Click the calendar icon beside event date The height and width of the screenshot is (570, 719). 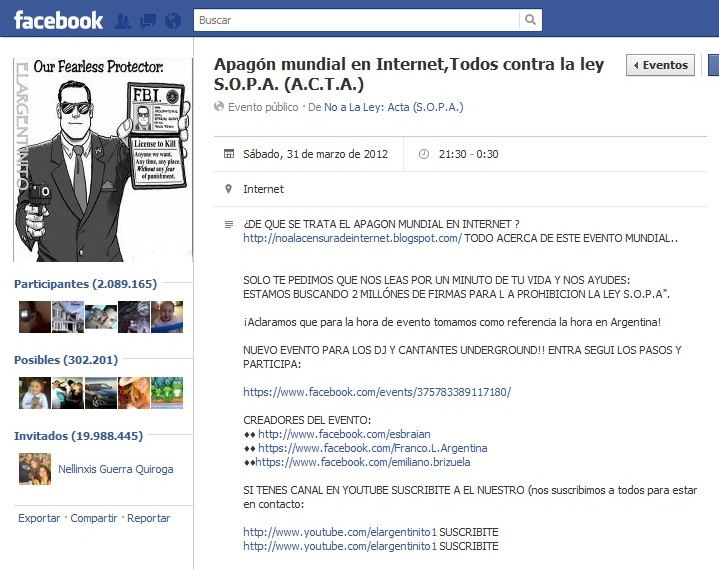(228, 154)
